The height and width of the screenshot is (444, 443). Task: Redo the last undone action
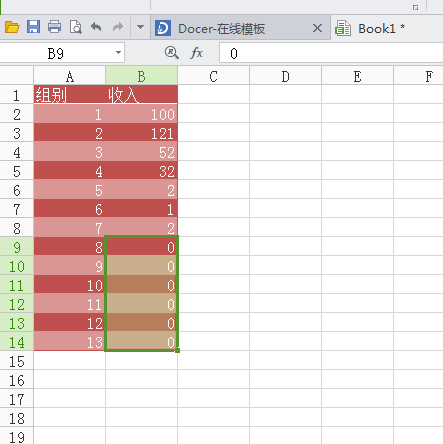[118, 27]
